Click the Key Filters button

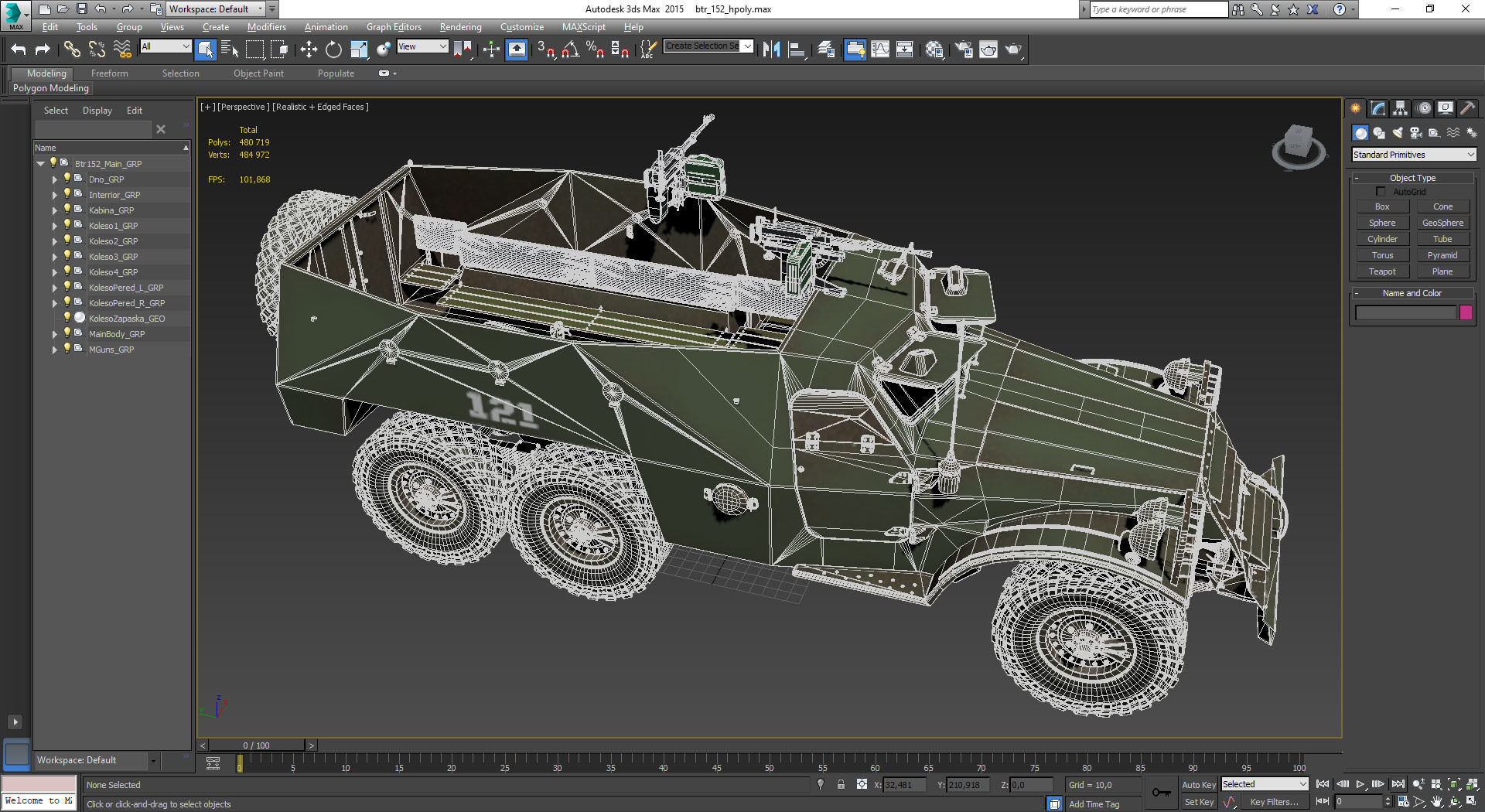[1274, 802]
